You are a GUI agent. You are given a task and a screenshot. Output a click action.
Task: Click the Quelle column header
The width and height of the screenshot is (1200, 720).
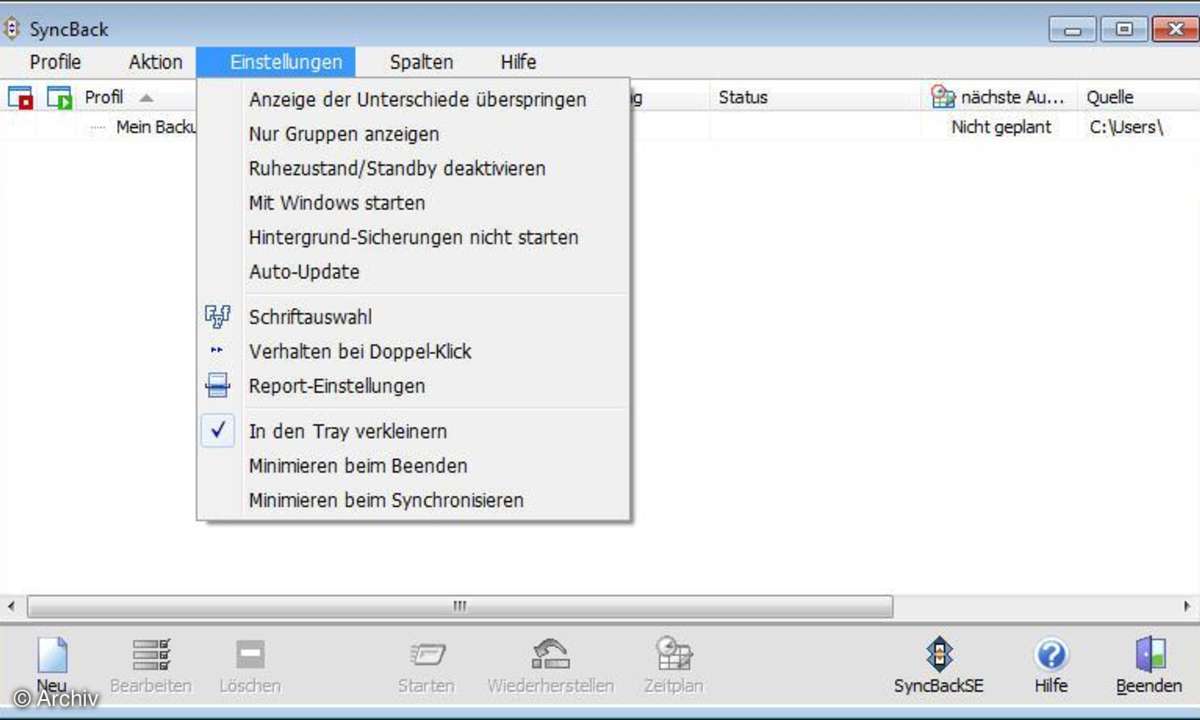(1110, 97)
